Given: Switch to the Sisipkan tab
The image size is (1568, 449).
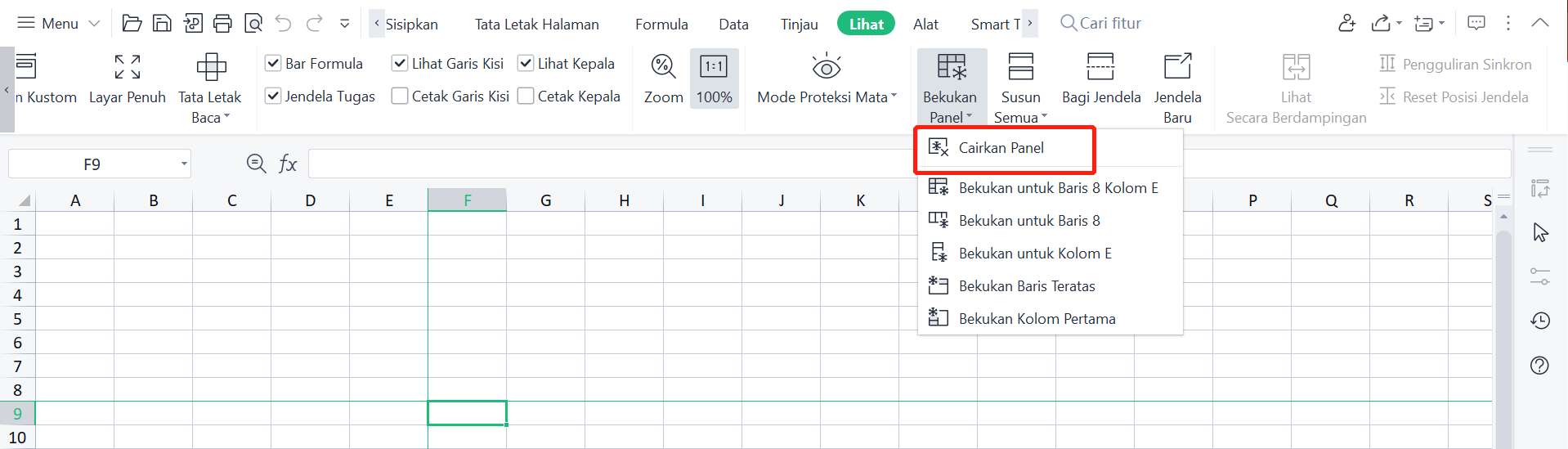Looking at the screenshot, I should tap(412, 24).
